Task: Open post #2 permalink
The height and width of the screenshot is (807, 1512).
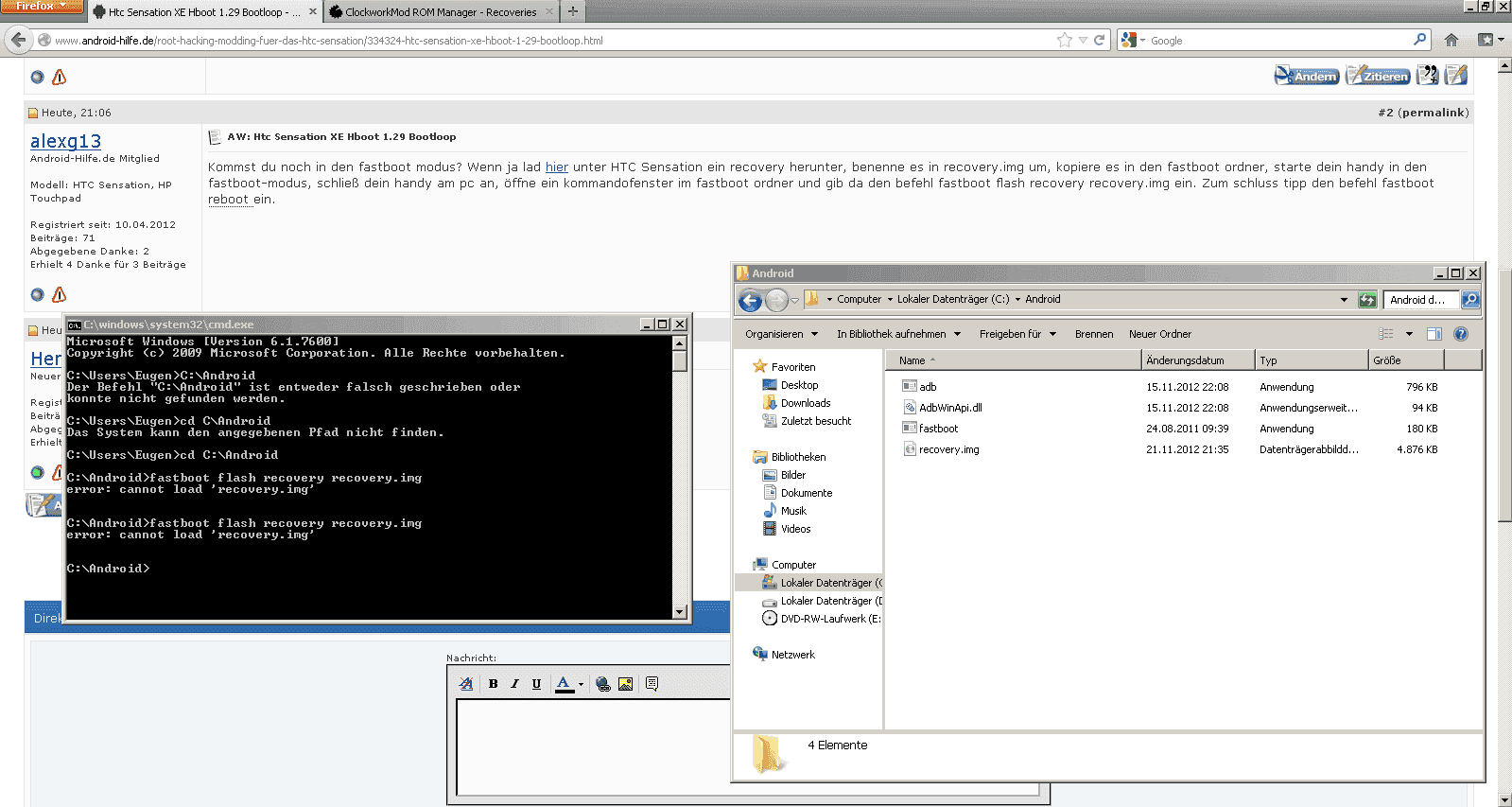Action: tap(1434, 113)
